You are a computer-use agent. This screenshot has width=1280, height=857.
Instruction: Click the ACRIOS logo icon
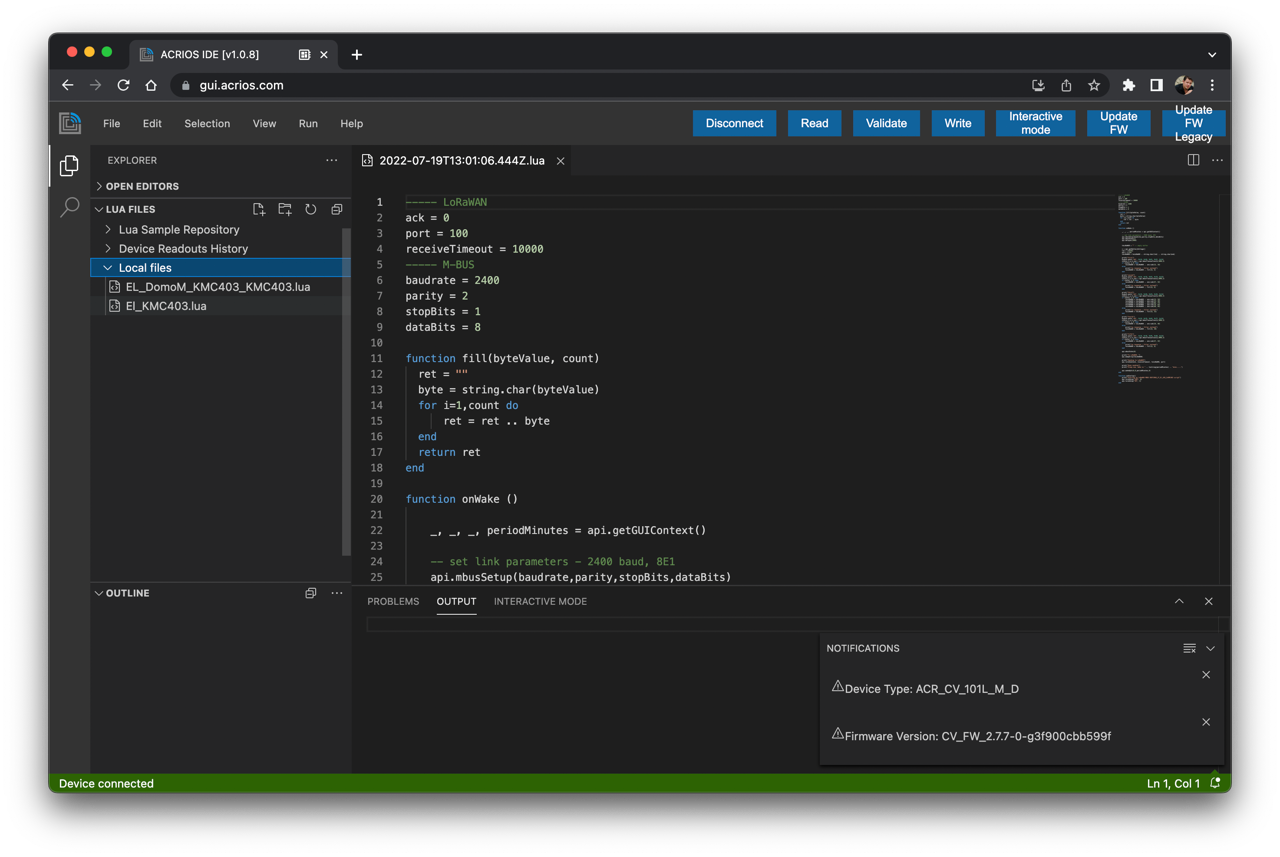(70, 123)
